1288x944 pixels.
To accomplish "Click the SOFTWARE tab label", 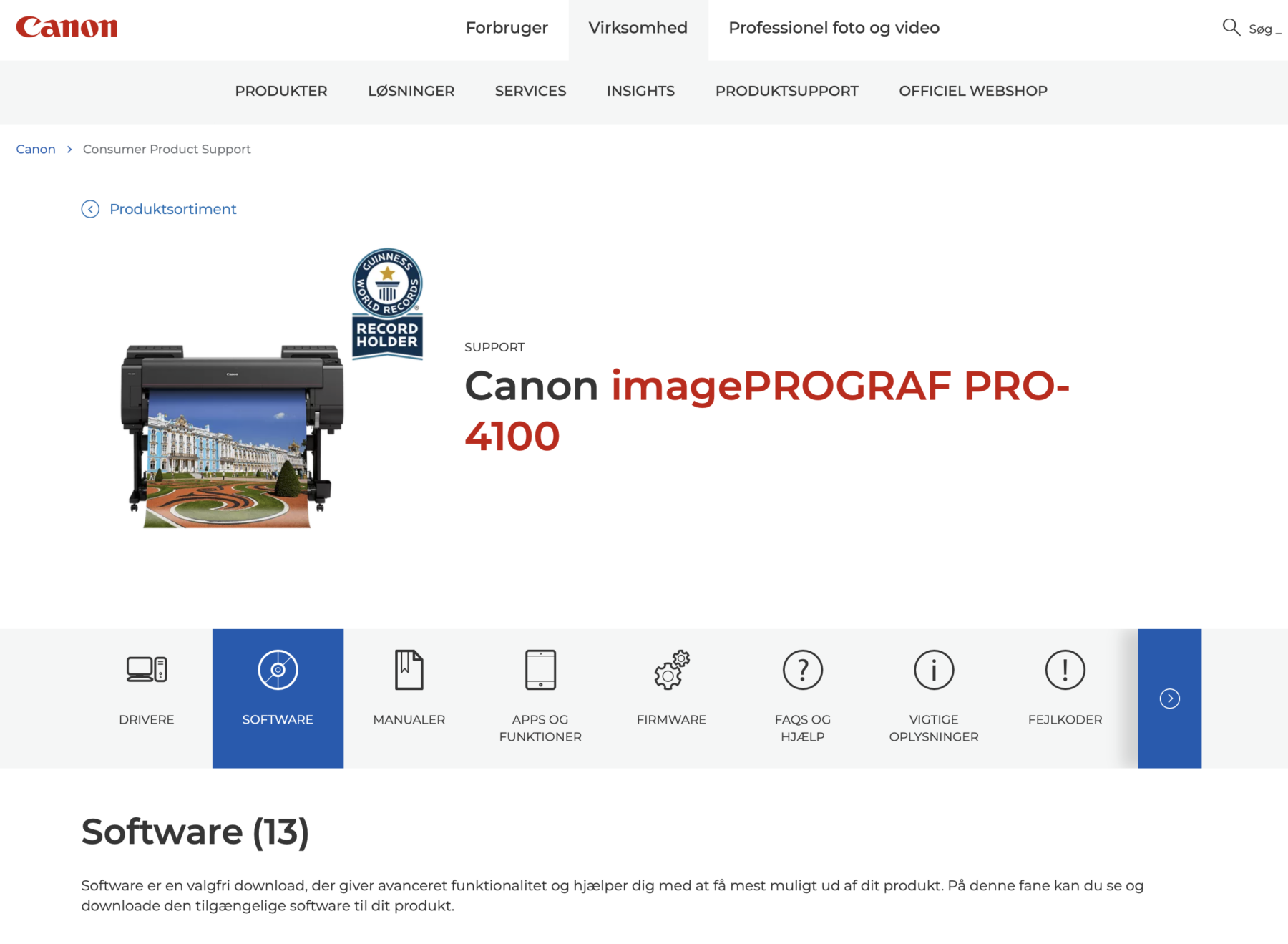I will coord(278,719).
